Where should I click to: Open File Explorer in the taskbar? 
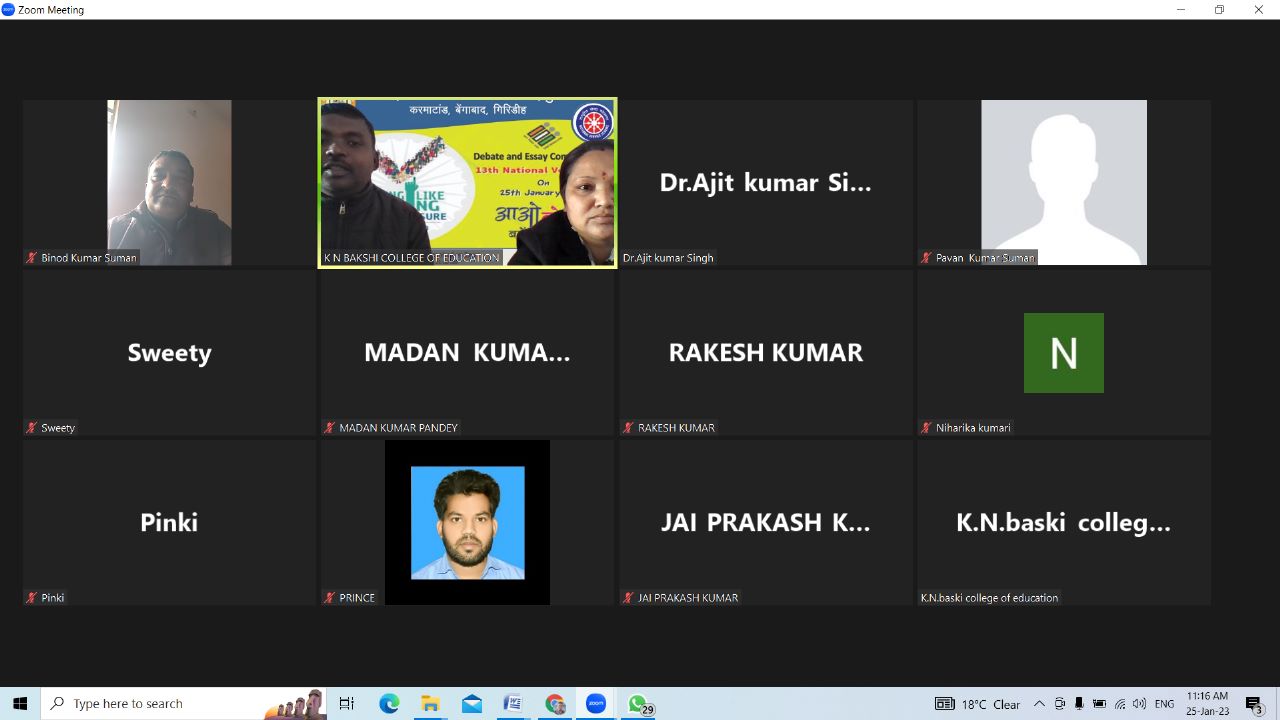(x=430, y=704)
